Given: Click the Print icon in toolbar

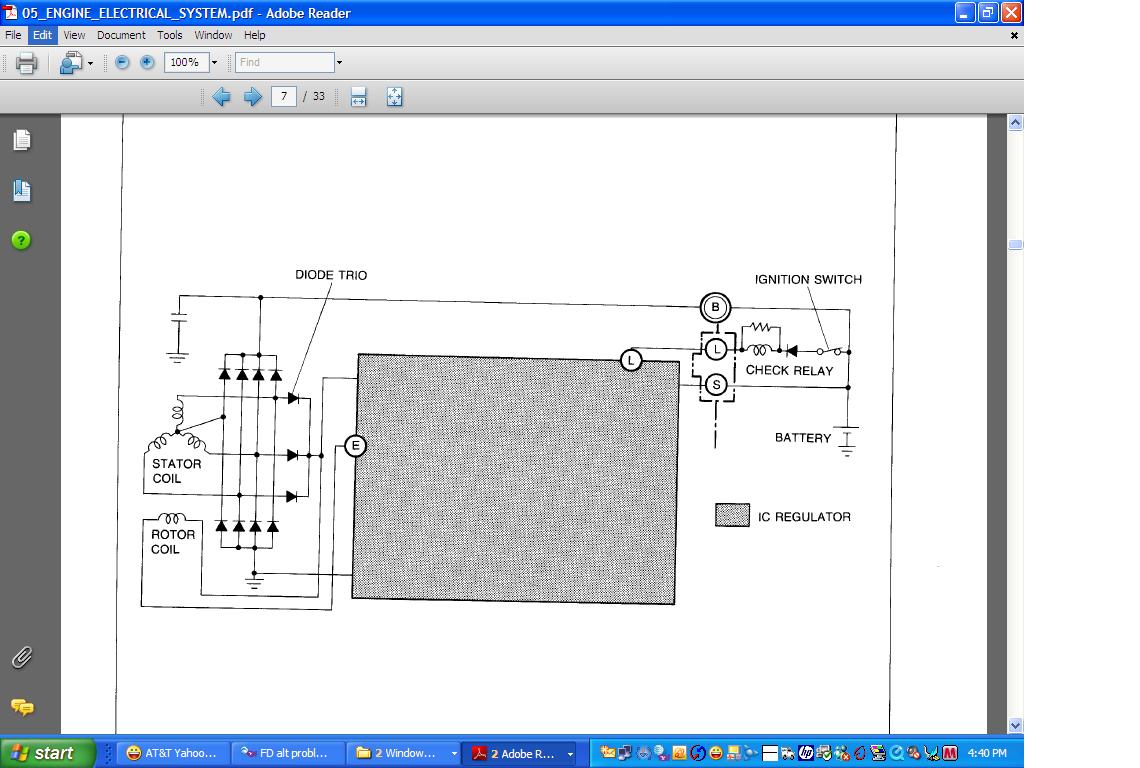Looking at the screenshot, I should coord(26,63).
